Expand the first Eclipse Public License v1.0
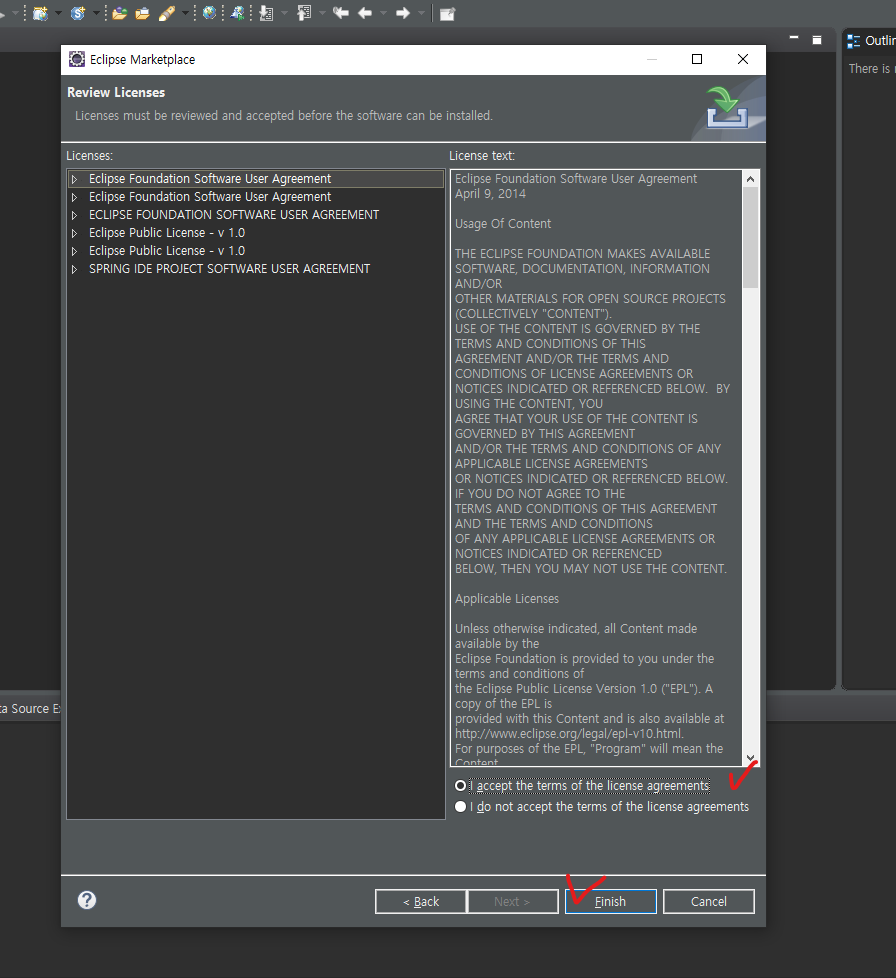896x978 pixels. (x=74, y=233)
